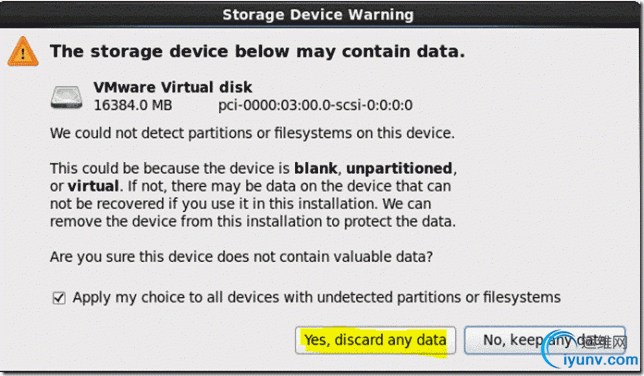The width and height of the screenshot is (644, 376).
Task: Click the 'remove the device from this installation' line
Action: [253, 221]
